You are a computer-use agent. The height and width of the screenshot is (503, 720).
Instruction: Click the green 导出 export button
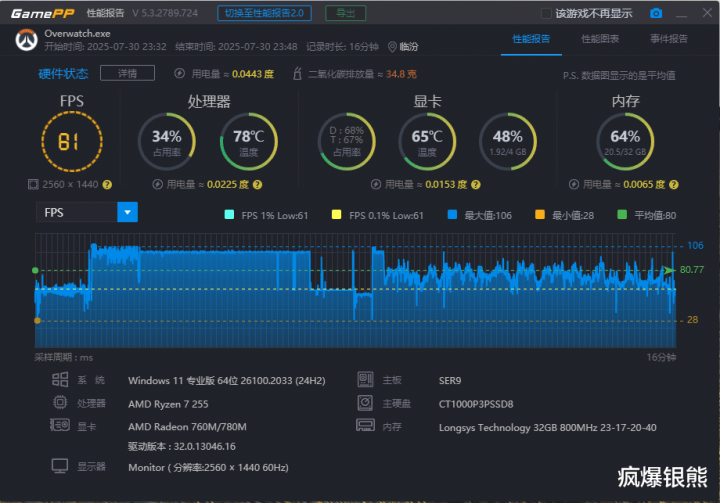[x=346, y=13]
